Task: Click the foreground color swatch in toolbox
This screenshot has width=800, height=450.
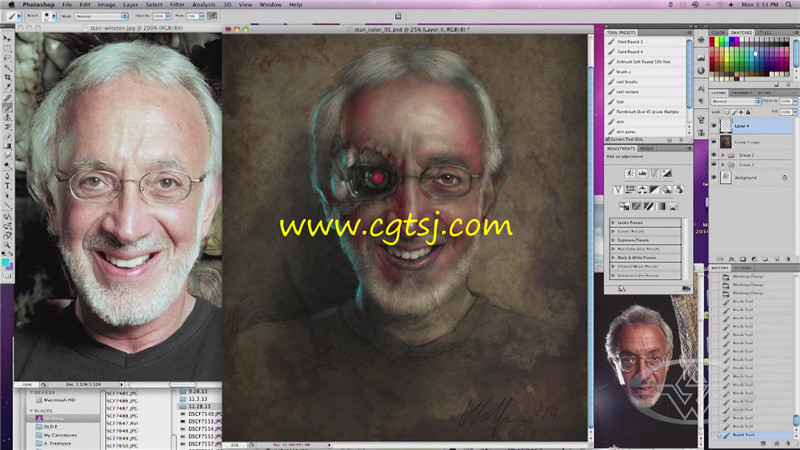Action: (5, 262)
